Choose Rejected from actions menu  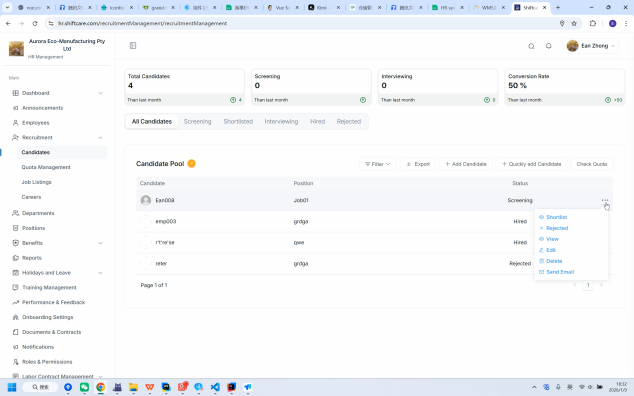click(554, 228)
